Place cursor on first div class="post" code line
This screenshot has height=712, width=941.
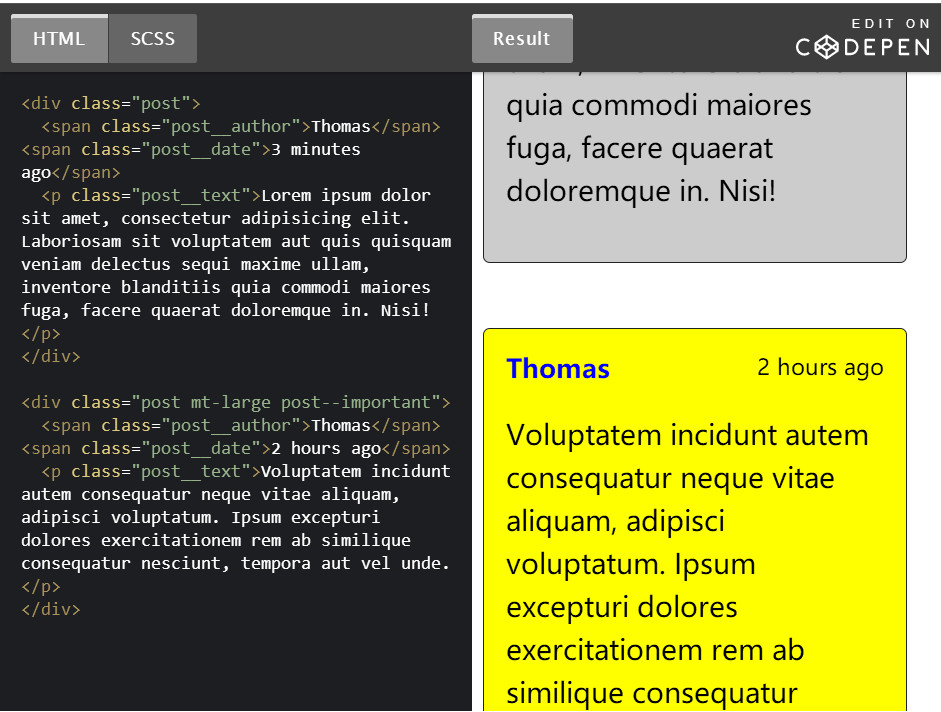111,103
